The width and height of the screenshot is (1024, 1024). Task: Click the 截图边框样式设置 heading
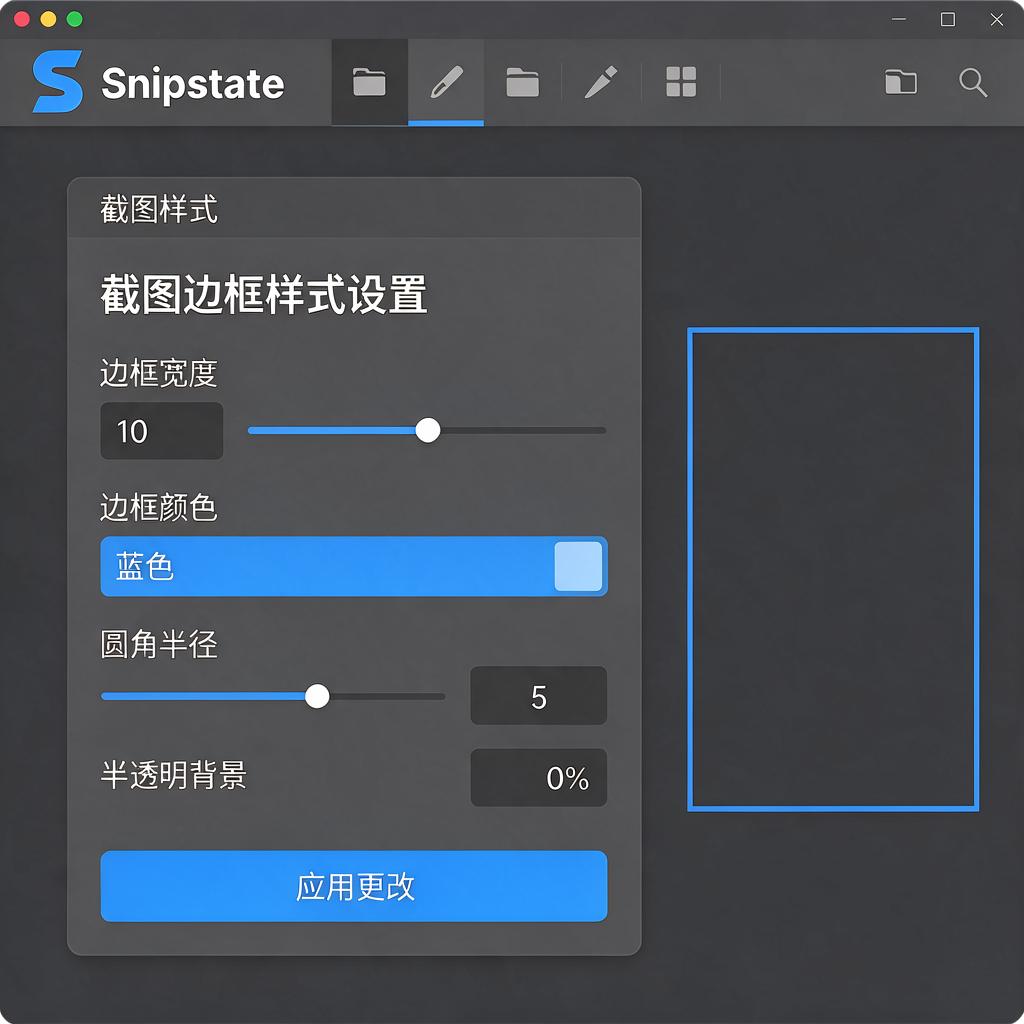tap(264, 295)
